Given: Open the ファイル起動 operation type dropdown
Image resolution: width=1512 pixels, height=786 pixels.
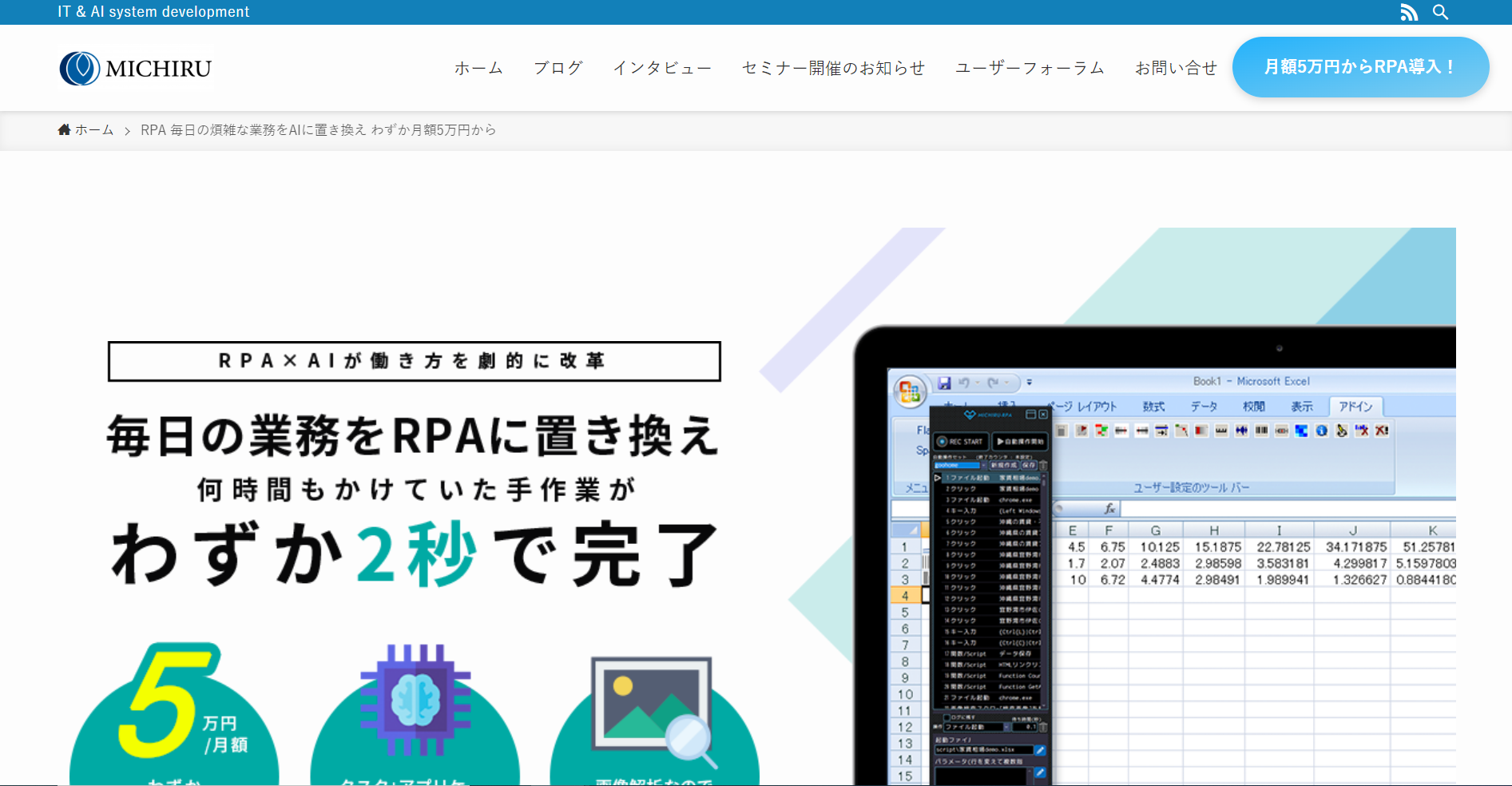Looking at the screenshot, I should (x=1006, y=727).
